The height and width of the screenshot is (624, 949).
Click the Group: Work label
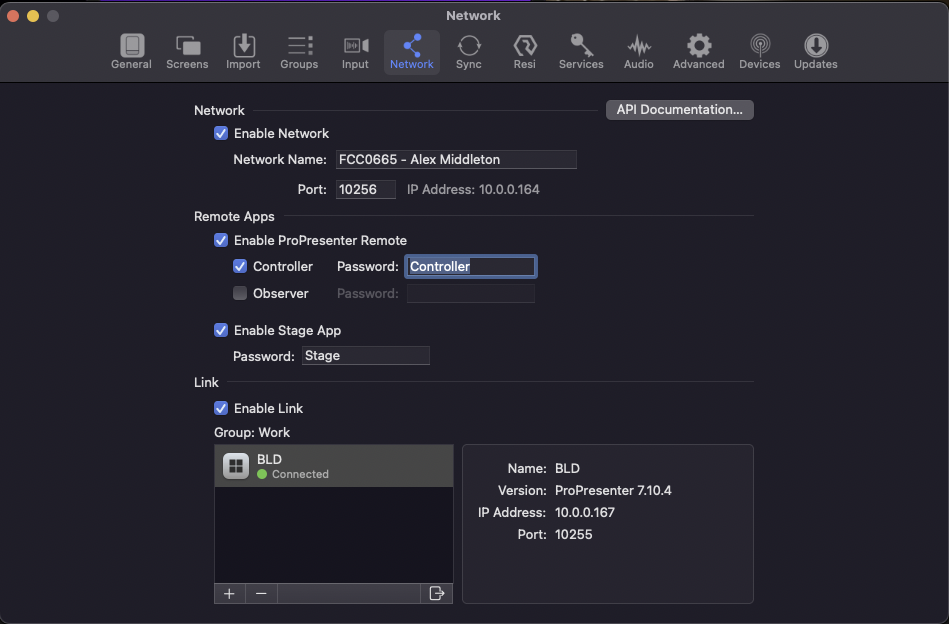(x=252, y=433)
